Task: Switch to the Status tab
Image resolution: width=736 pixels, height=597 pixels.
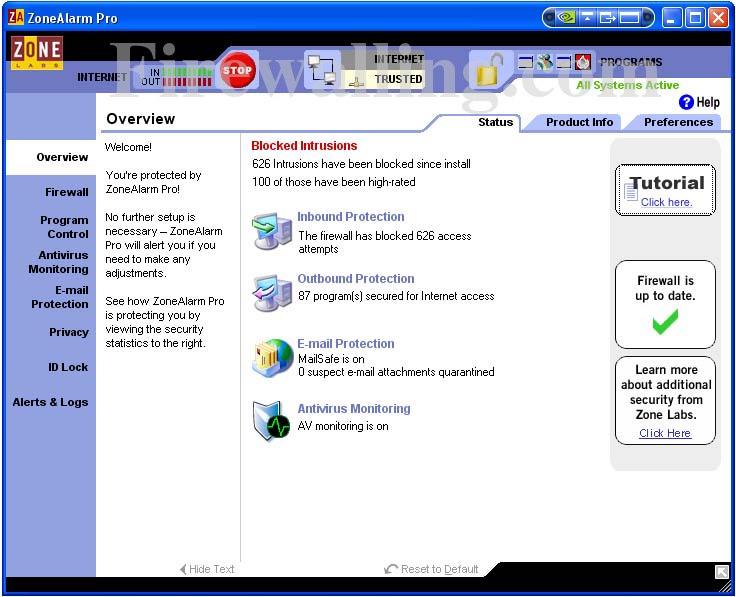Action: point(495,122)
